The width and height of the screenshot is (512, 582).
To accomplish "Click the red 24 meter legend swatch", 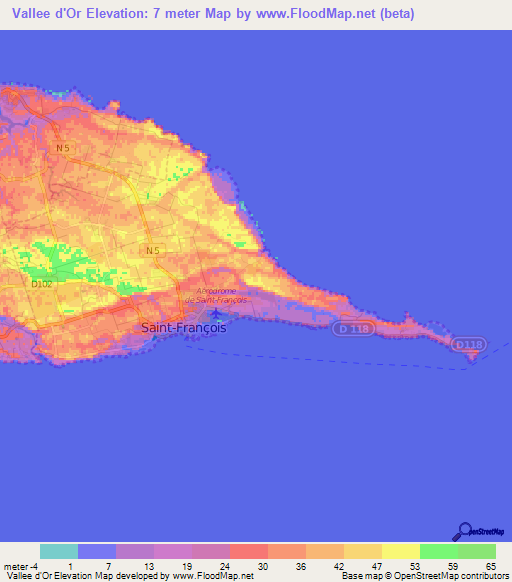I will (x=249, y=552).
